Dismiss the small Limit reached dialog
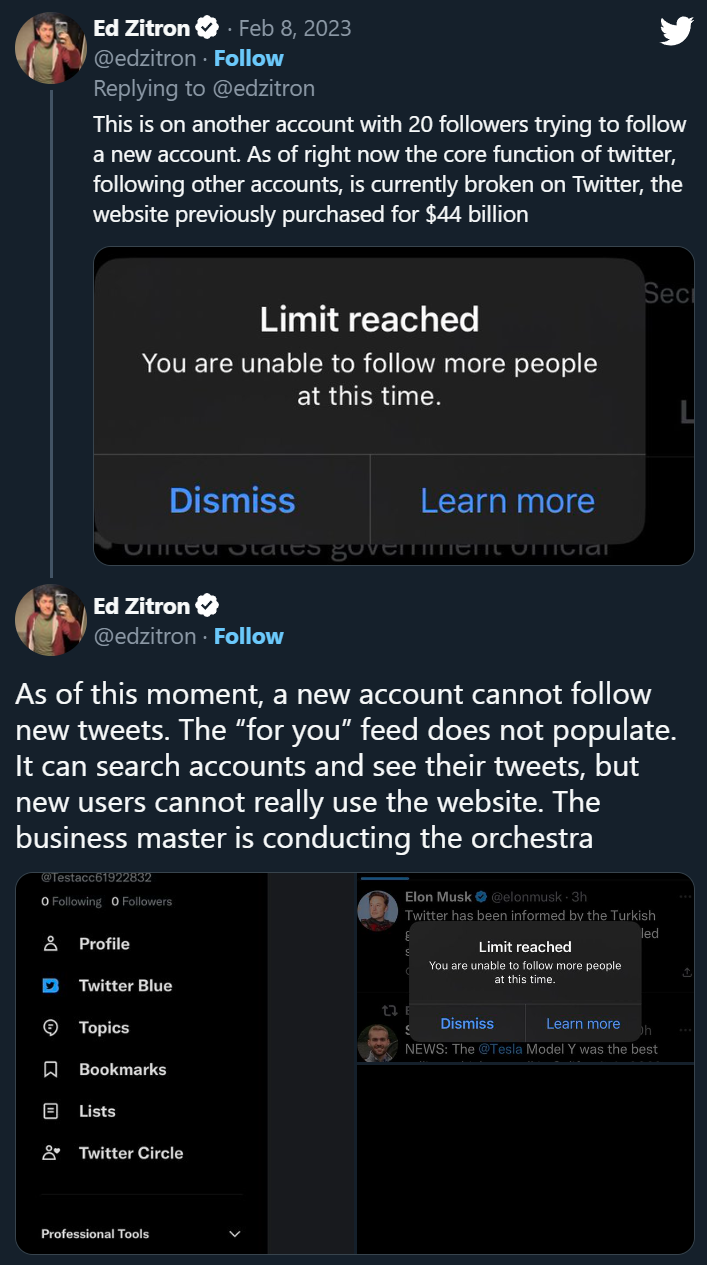Screen dimensions: 707x1265 (467, 1023)
